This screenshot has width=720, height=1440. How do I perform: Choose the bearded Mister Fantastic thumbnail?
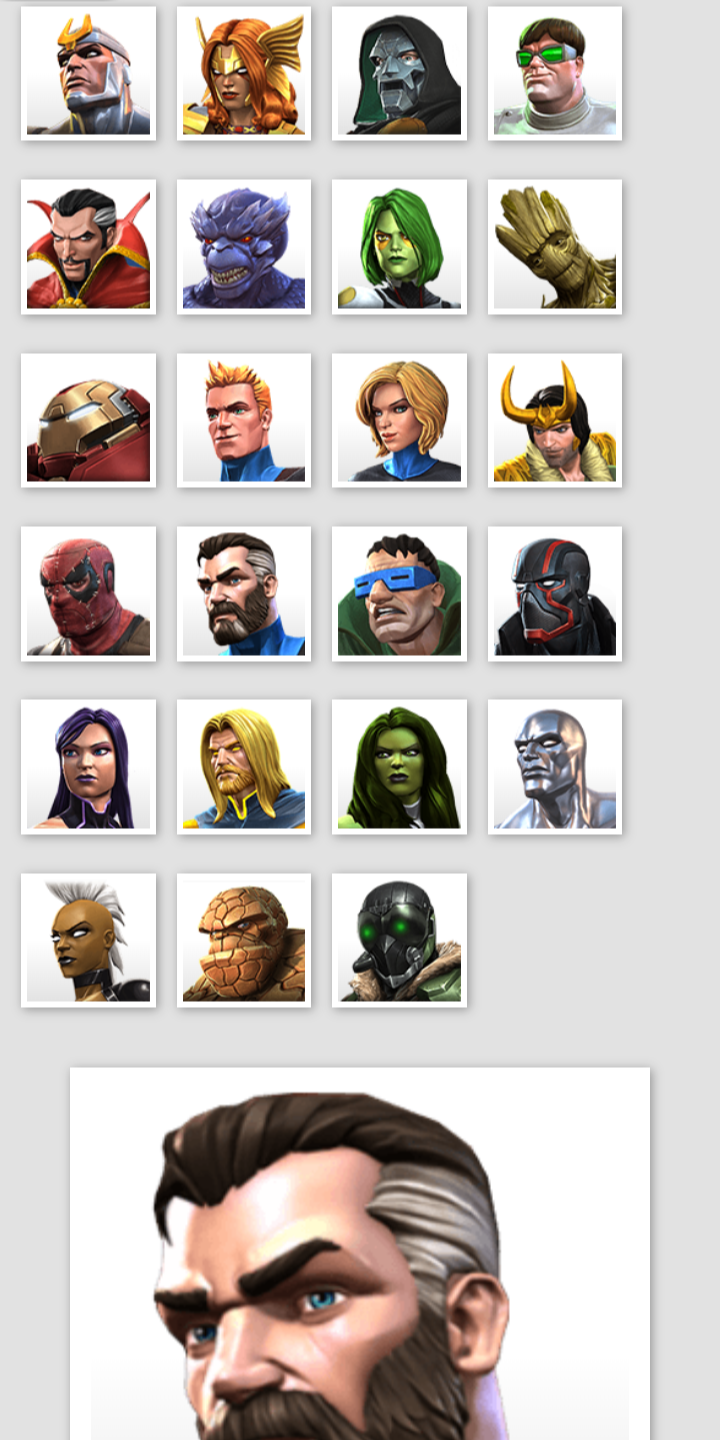(x=244, y=594)
